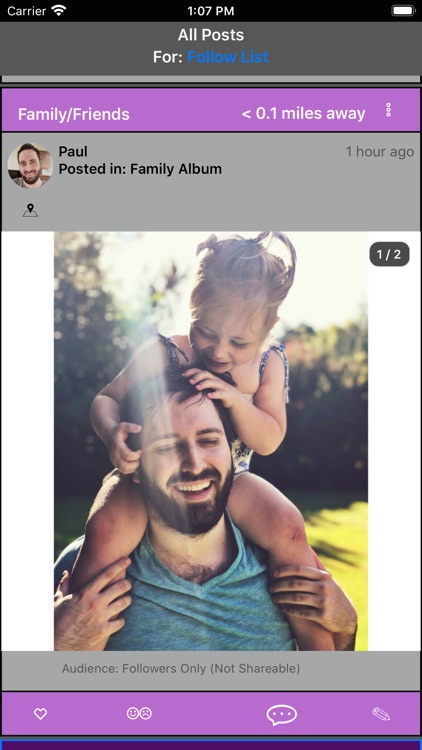The image size is (422, 750).
Task: Tap the pencil icon to edit post
Action: pos(381,714)
